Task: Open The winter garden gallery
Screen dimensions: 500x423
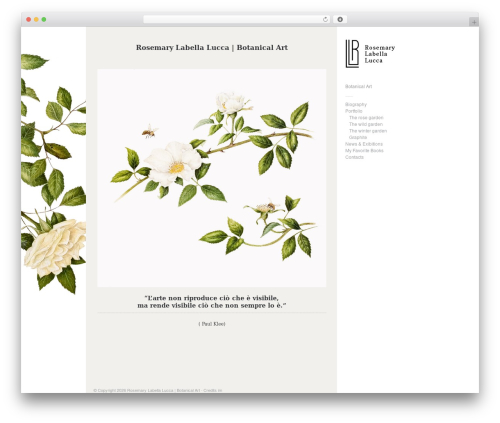Action: click(368, 131)
